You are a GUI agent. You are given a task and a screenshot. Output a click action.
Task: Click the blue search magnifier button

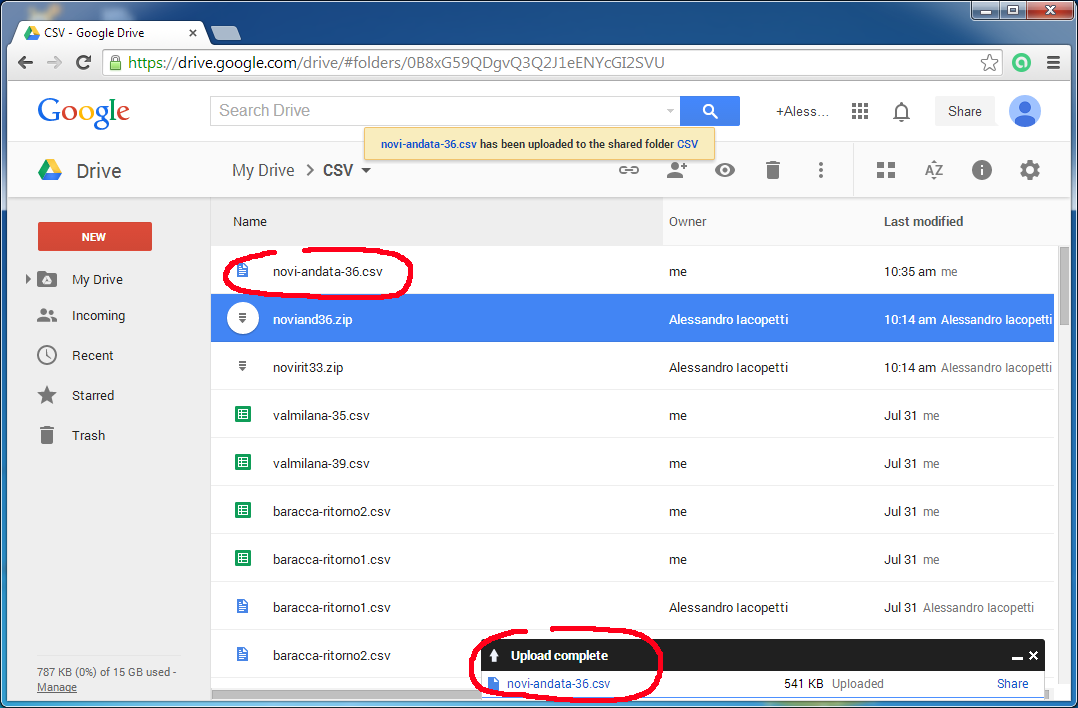click(x=710, y=111)
